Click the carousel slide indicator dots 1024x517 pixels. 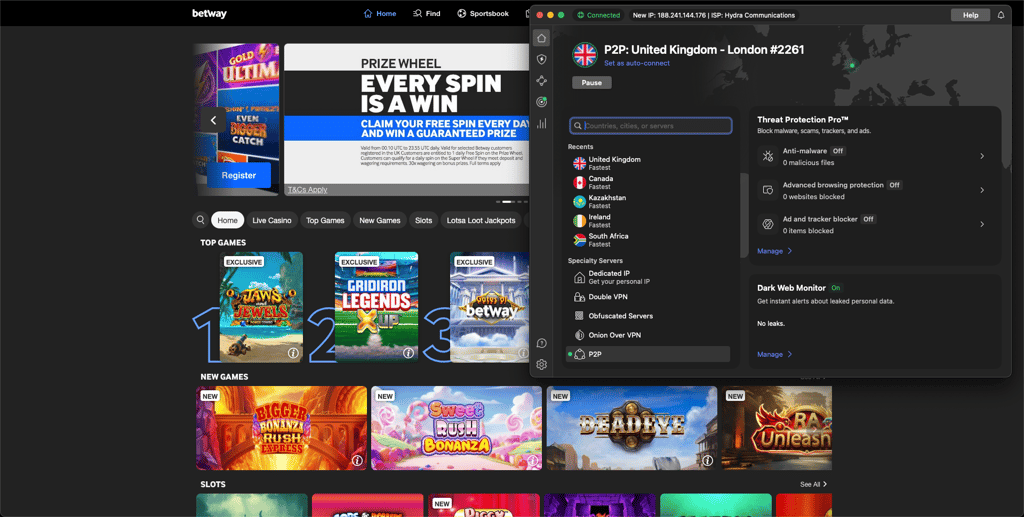point(513,202)
